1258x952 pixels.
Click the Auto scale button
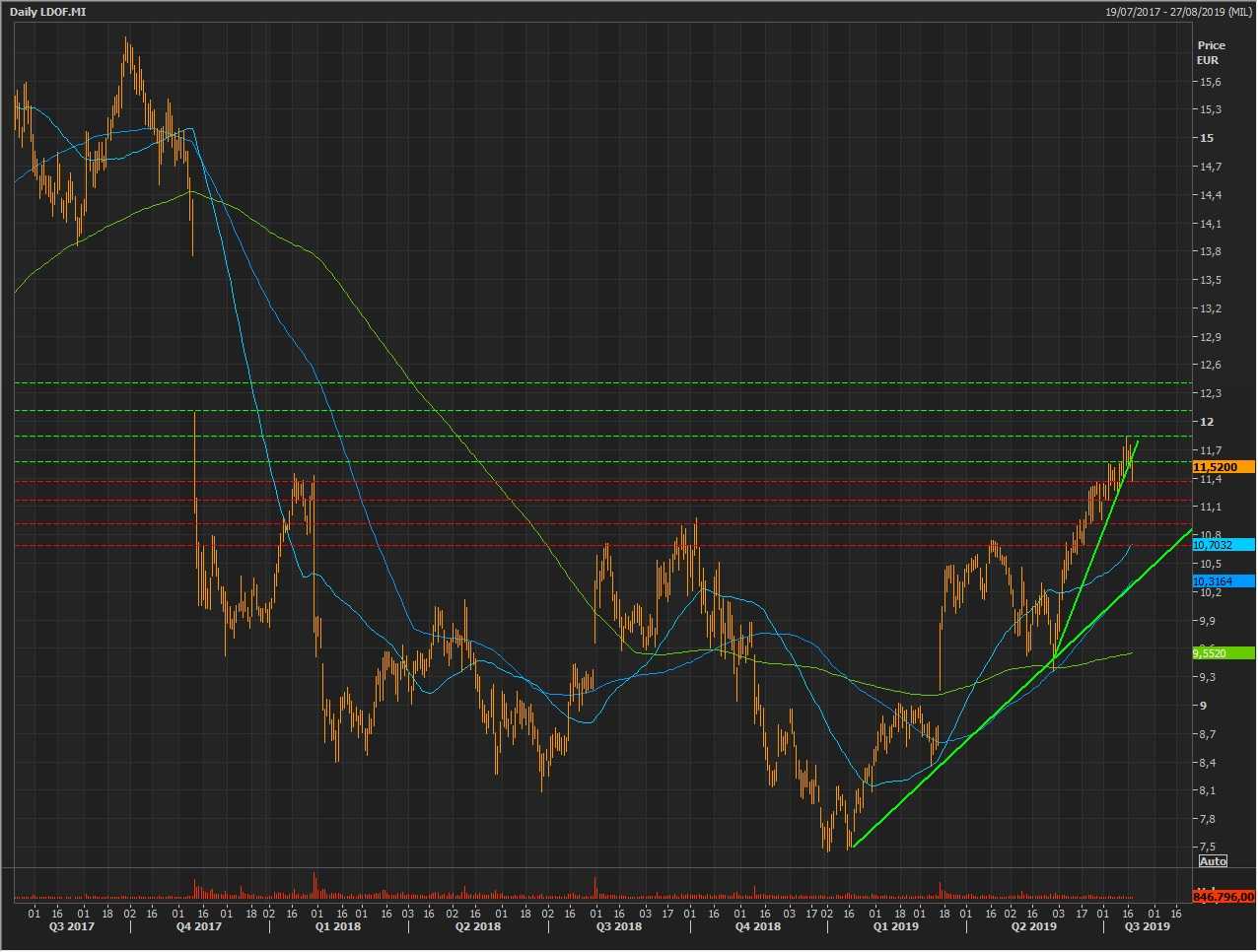click(1213, 861)
